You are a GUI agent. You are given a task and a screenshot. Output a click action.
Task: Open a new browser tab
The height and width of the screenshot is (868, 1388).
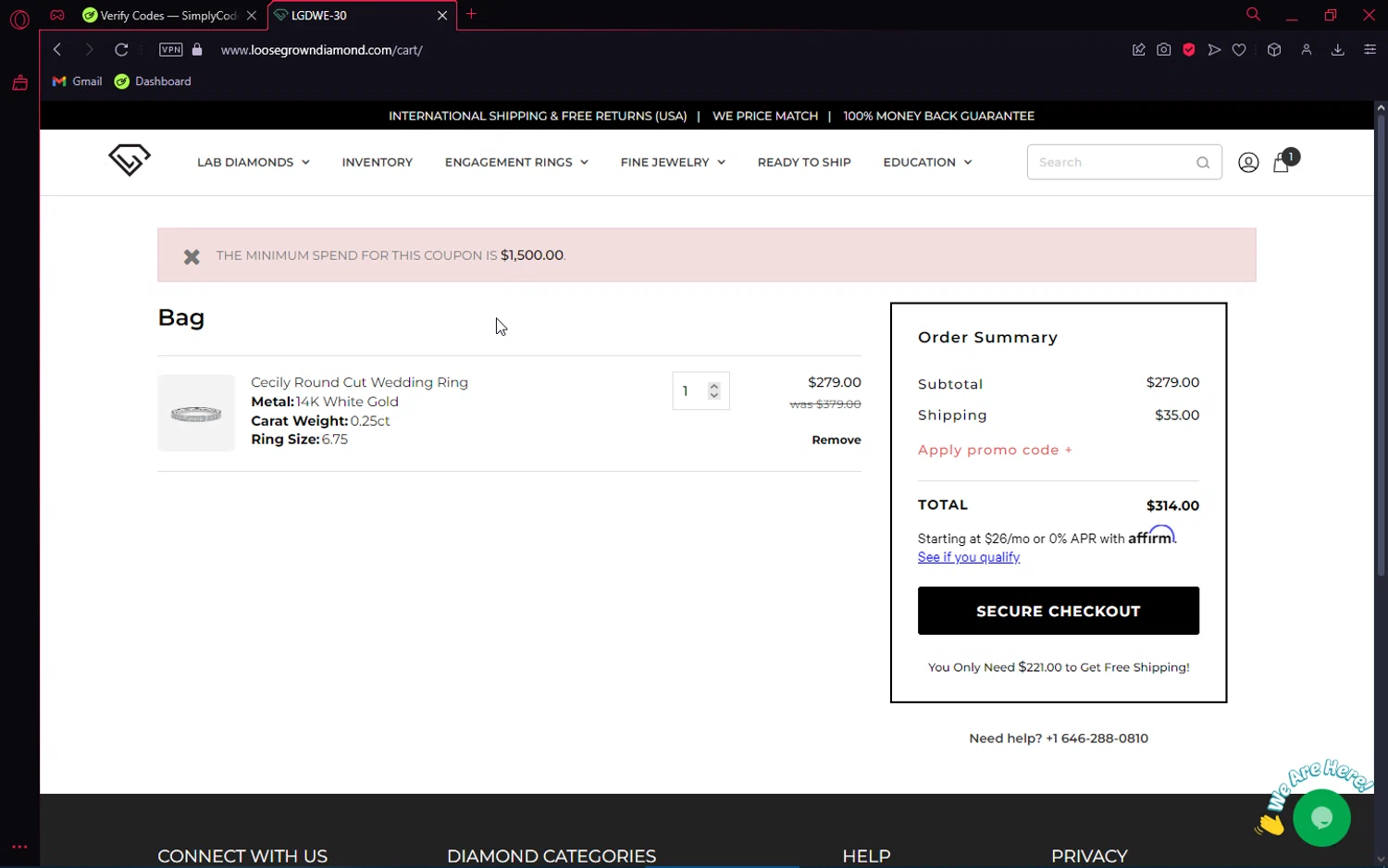pyautogui.click(x=471, y=14)
